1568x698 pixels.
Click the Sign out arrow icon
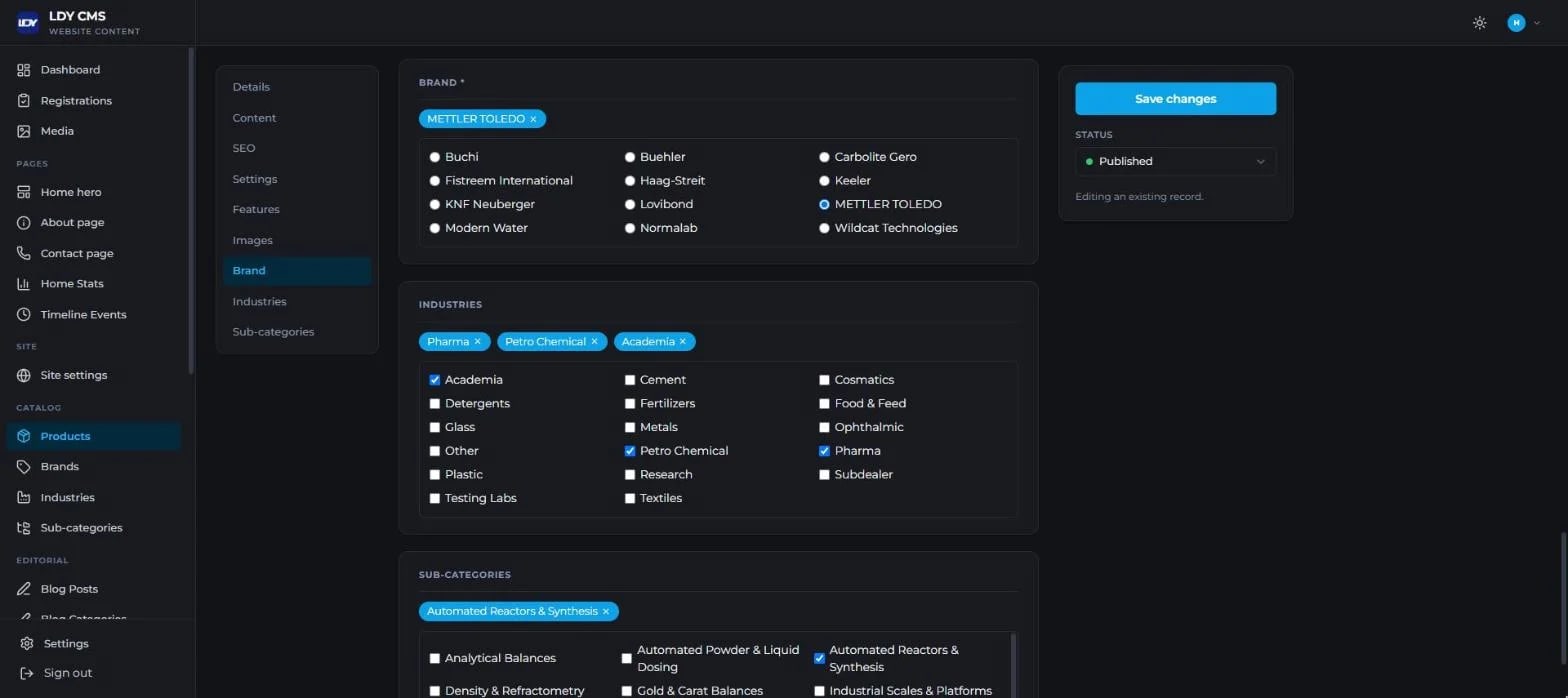[27, 674]
